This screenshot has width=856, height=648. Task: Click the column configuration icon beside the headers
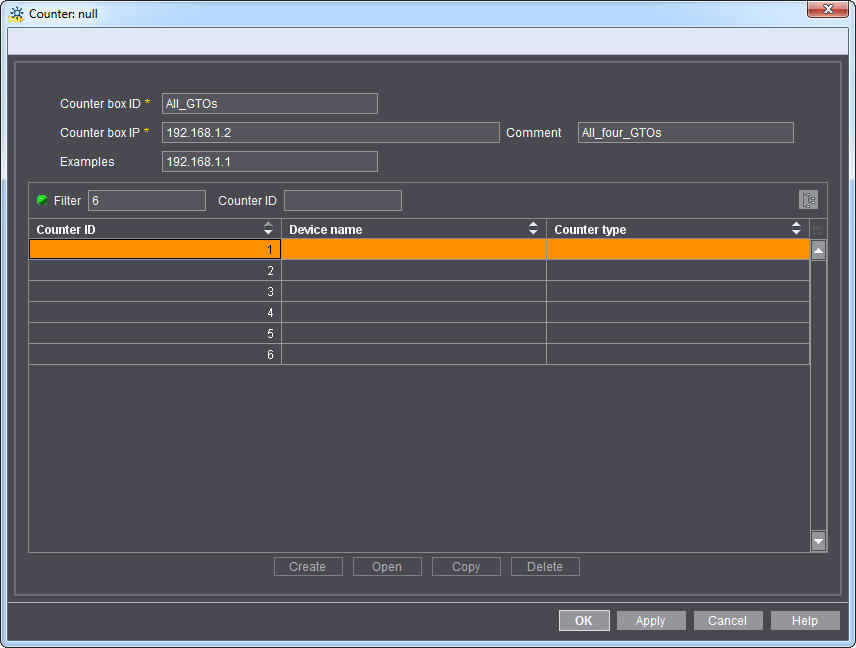[x=816, y=229]
